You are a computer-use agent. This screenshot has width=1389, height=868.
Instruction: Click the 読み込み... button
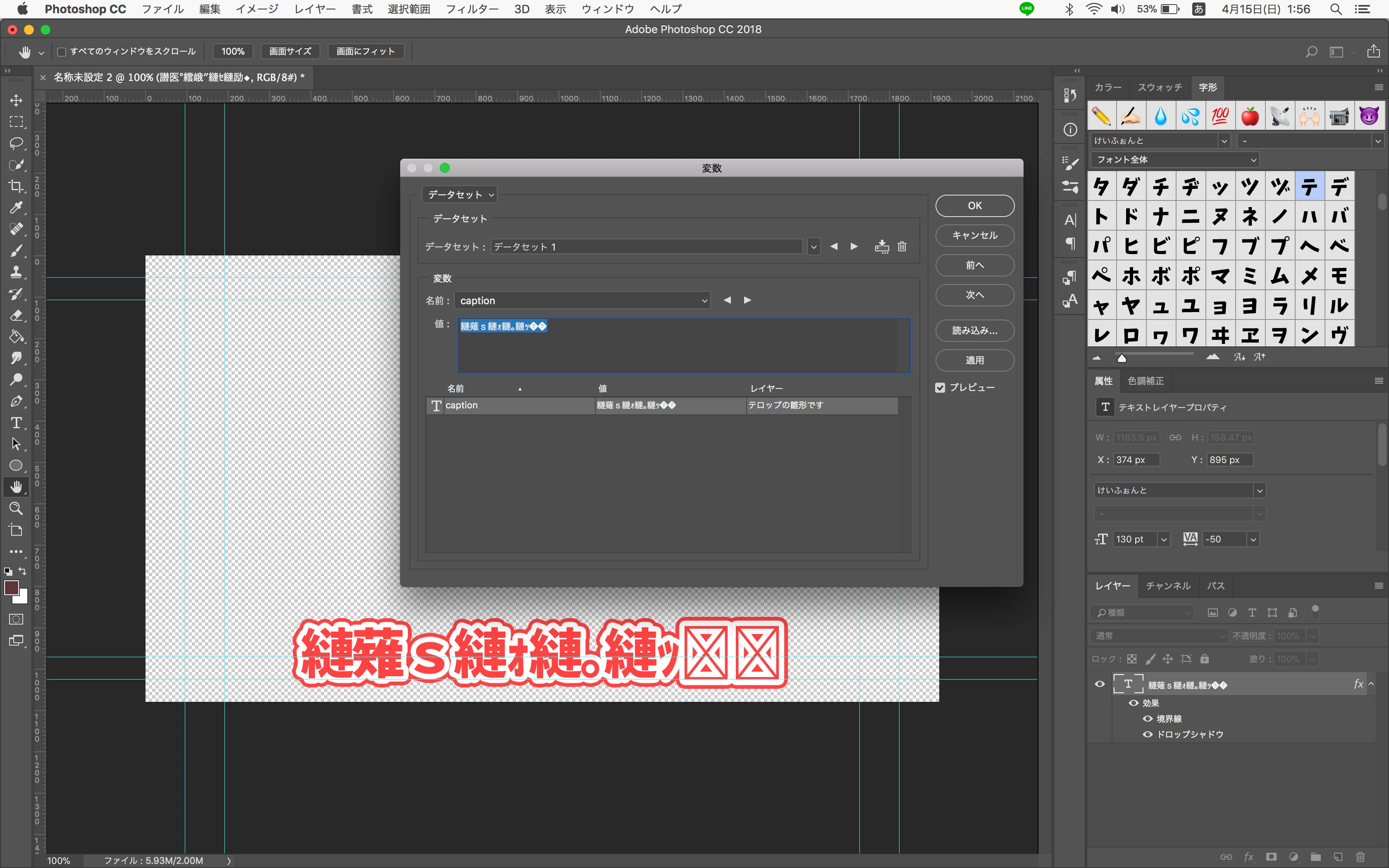click(974, 331)
